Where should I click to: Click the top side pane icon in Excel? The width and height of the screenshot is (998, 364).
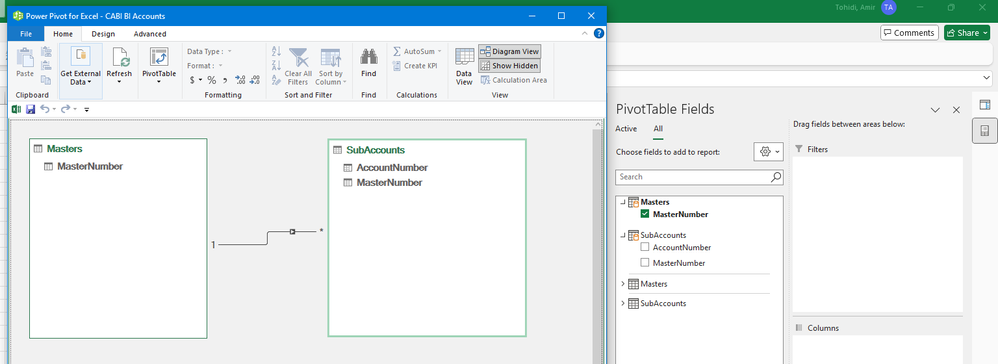tap(985, 104)
